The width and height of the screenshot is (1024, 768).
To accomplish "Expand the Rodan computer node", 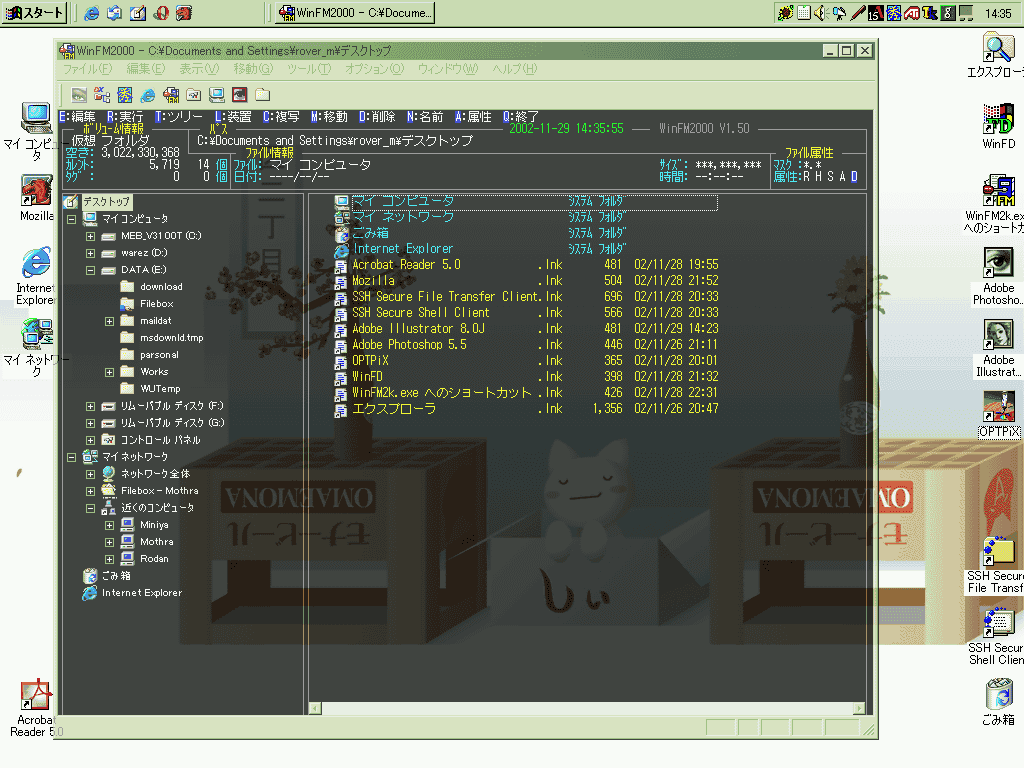I will click(110, 559).
